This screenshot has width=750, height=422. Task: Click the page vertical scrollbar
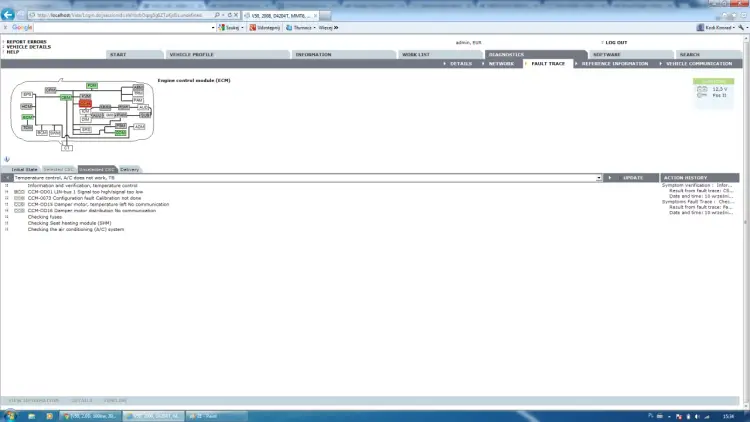[746, 222]
